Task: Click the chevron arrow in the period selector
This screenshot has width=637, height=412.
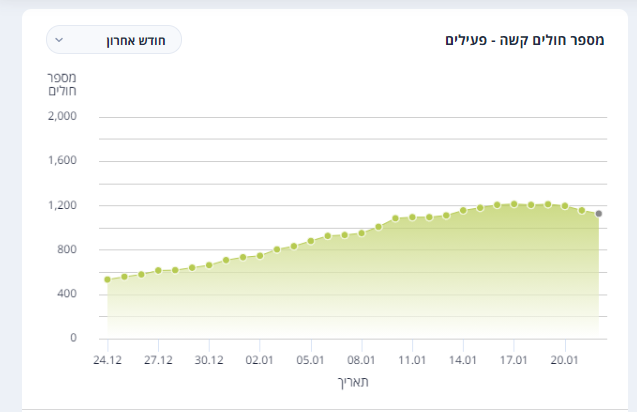Action: (x=59, y=40)
